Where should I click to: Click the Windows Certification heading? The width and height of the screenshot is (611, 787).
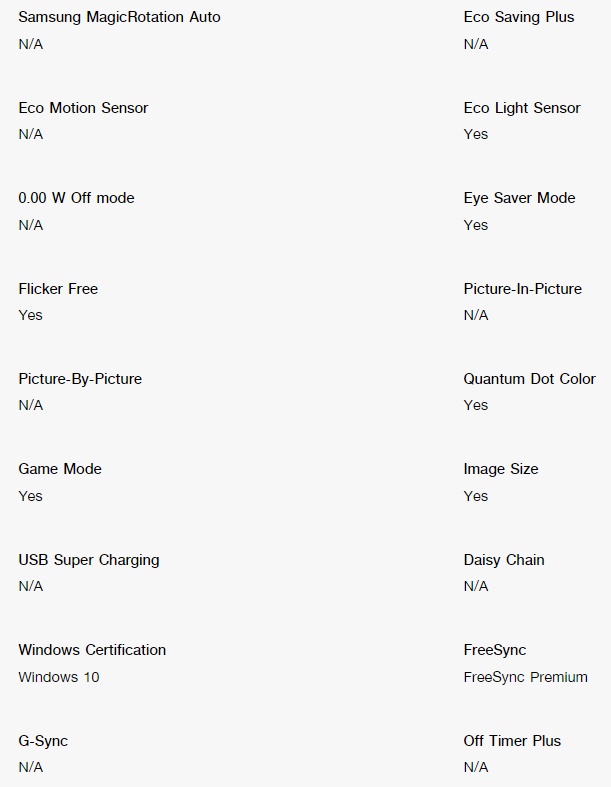pos(92,650)
